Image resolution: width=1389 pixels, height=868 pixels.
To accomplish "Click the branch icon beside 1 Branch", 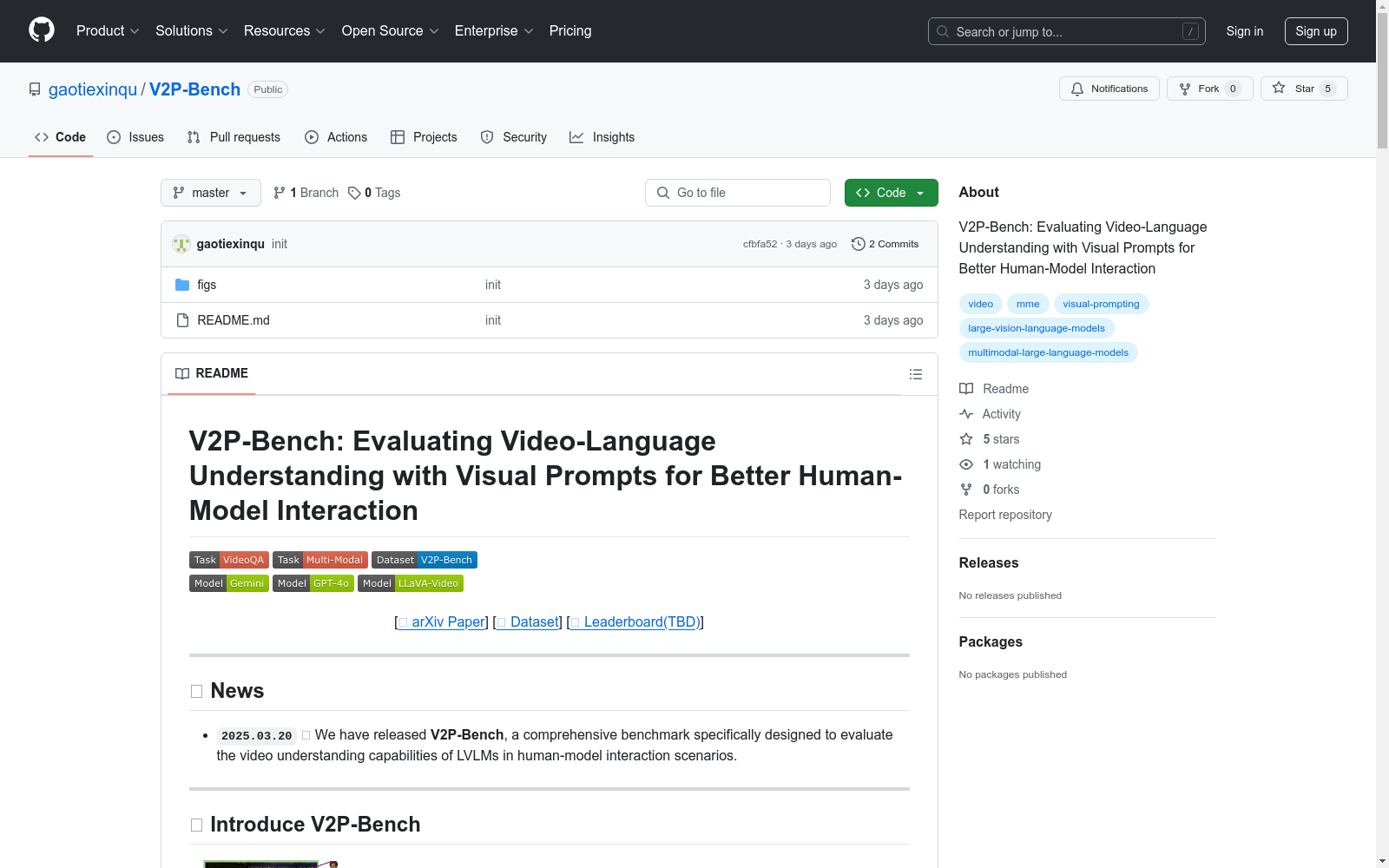I will [280, 193].
